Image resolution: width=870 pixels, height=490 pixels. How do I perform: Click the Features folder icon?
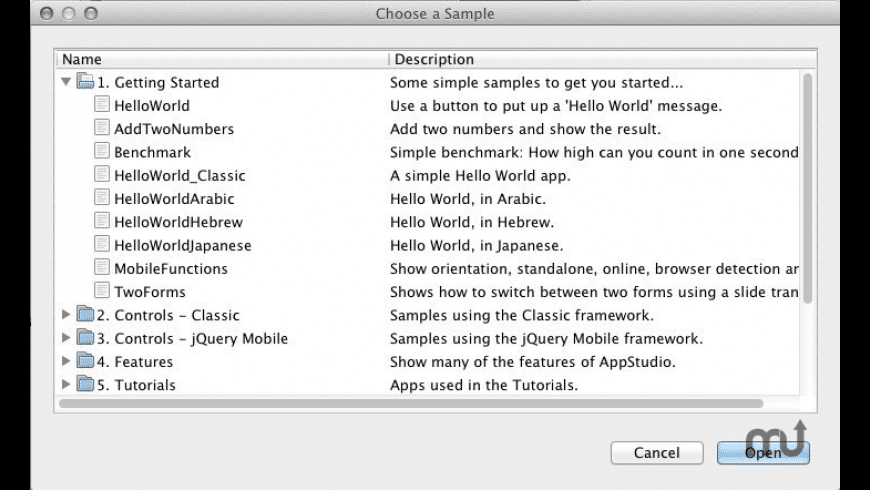click(85, 361)
